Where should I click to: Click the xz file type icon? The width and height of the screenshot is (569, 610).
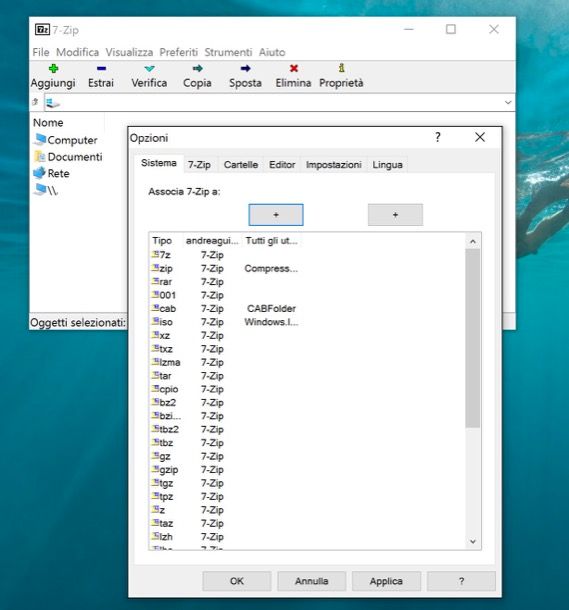coord(155,335)
